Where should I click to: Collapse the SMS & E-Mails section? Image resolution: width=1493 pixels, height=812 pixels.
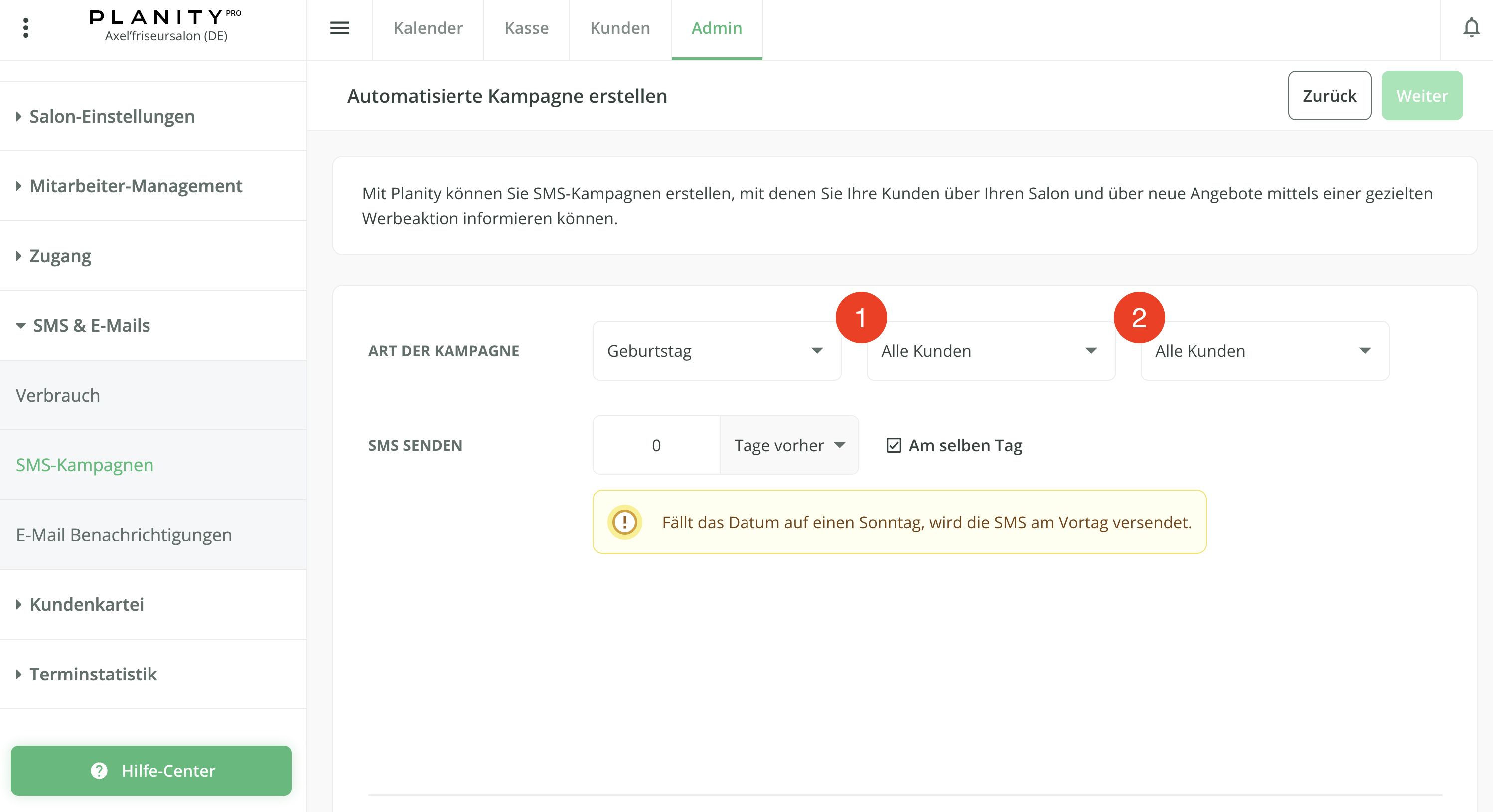(91, 325)
